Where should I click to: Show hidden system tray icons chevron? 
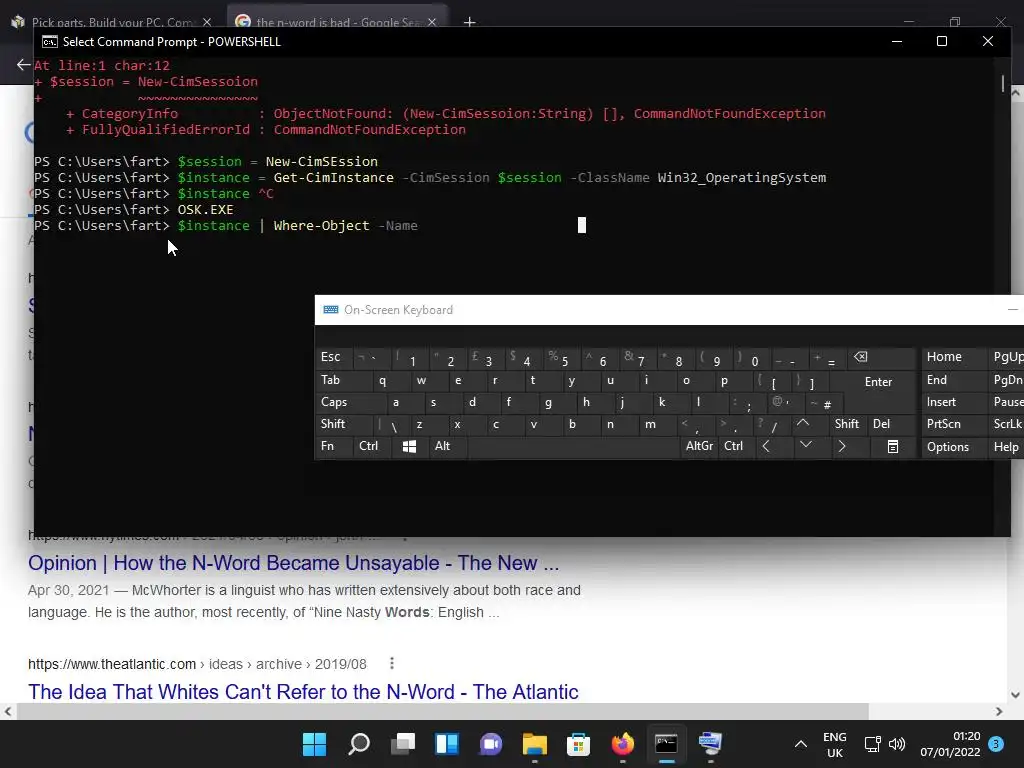(x=801, y=744)
